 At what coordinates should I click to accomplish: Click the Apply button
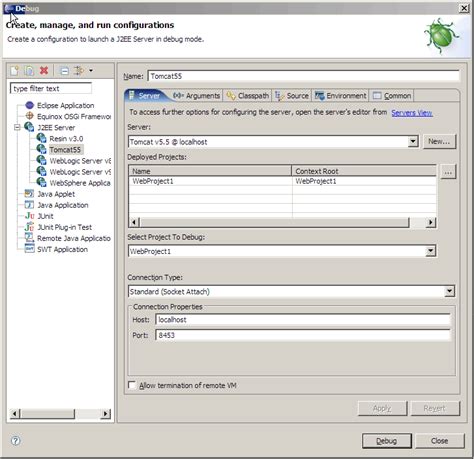(382, 408)
